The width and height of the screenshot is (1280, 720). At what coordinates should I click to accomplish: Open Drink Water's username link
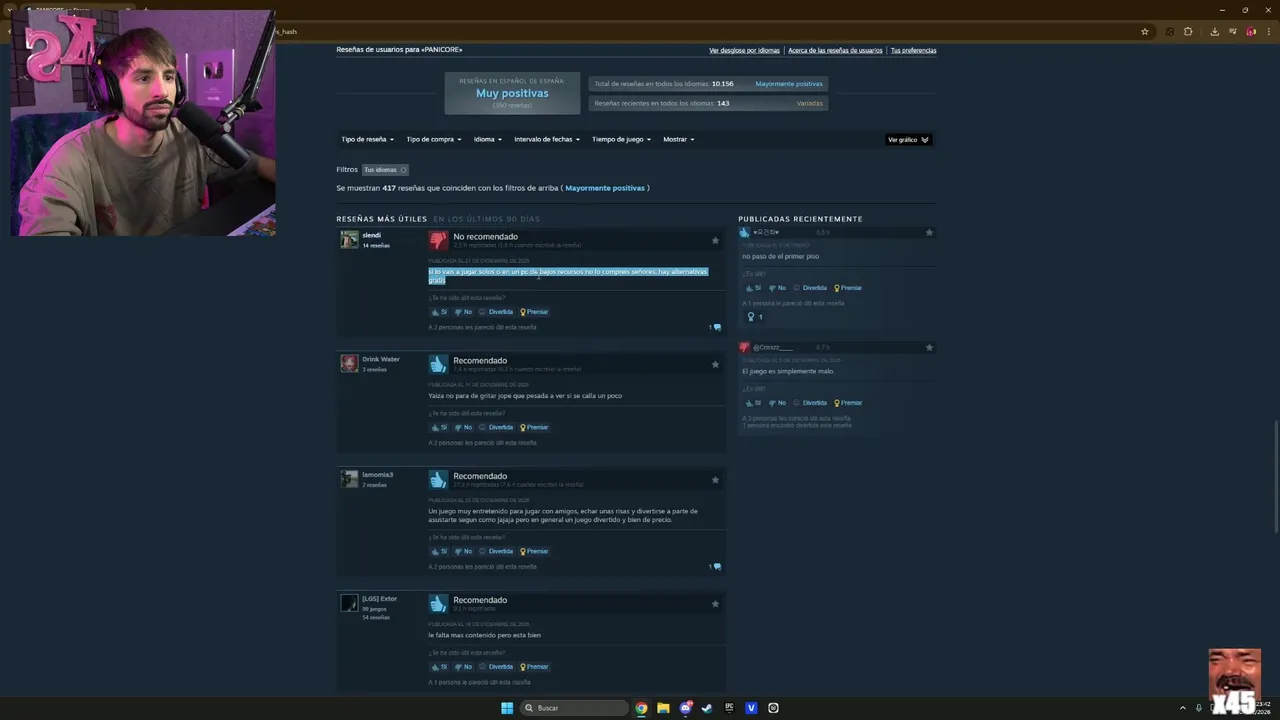point(381,359)
